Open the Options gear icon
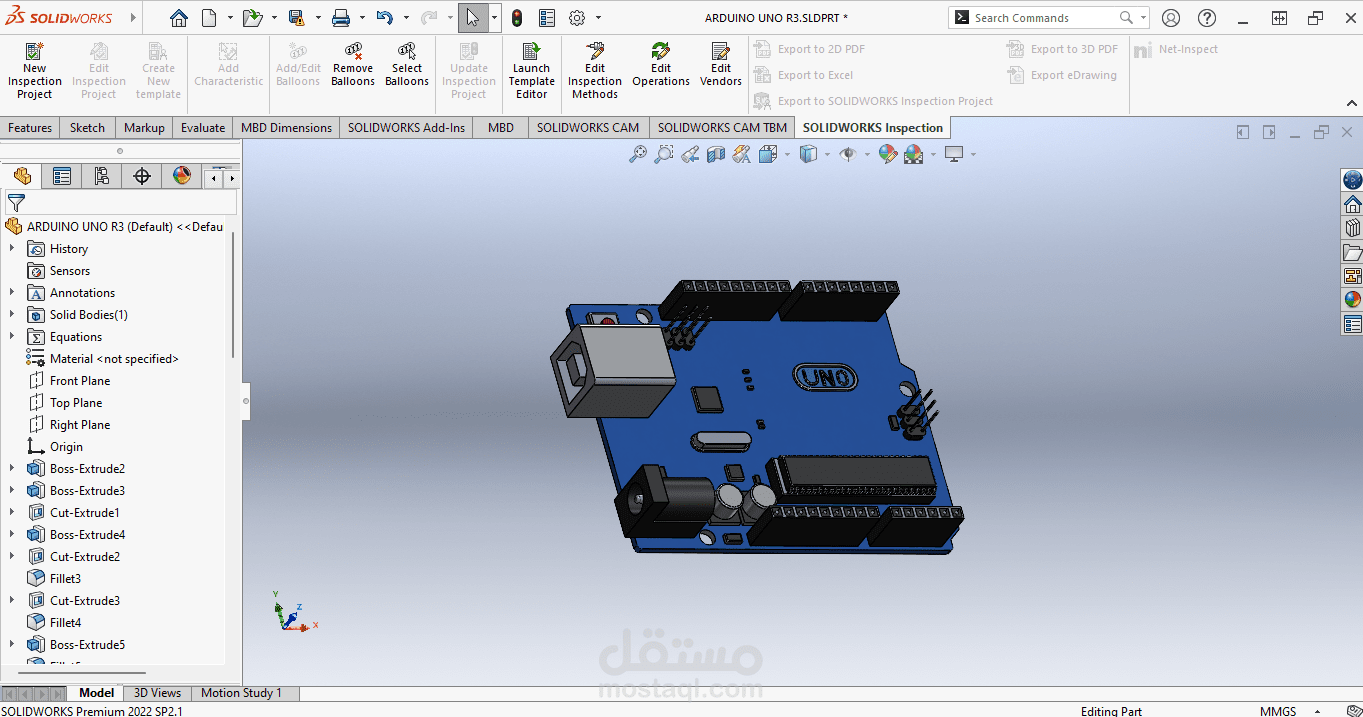Screen dimensions: 1363x717 (x=577, y=18)
